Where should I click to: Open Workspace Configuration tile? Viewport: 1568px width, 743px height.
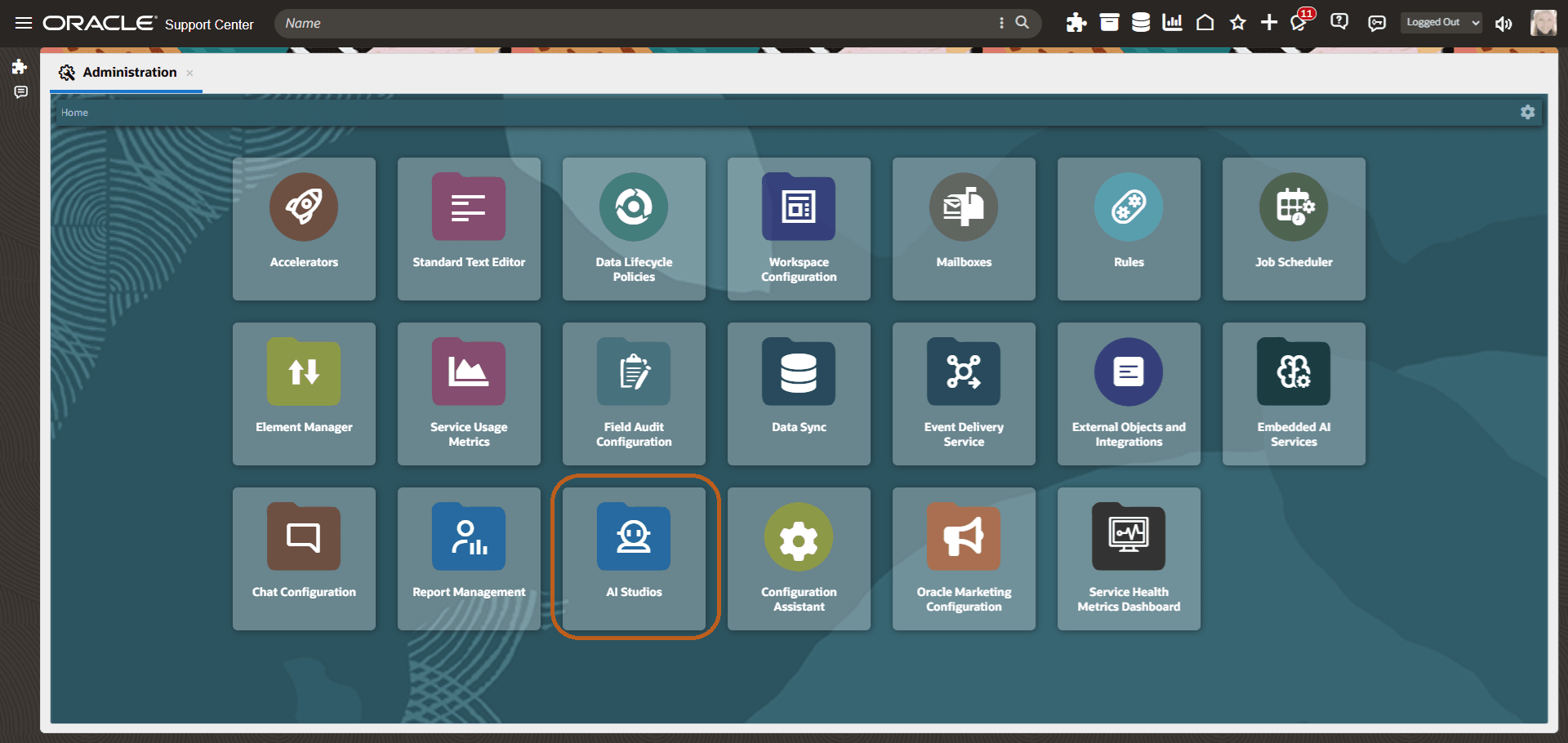[799, 229]
